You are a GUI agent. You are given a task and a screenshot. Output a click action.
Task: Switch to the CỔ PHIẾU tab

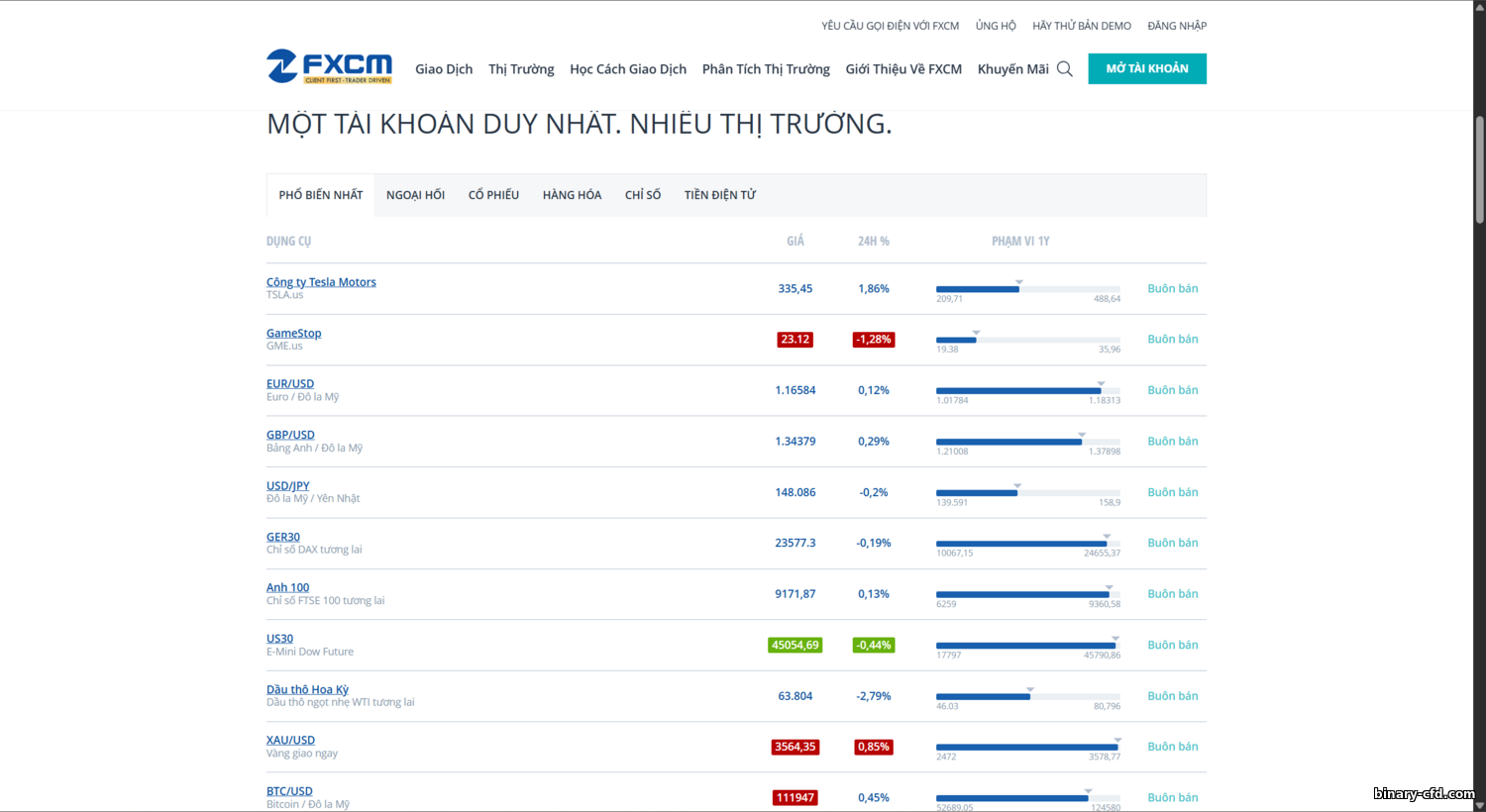493,195
